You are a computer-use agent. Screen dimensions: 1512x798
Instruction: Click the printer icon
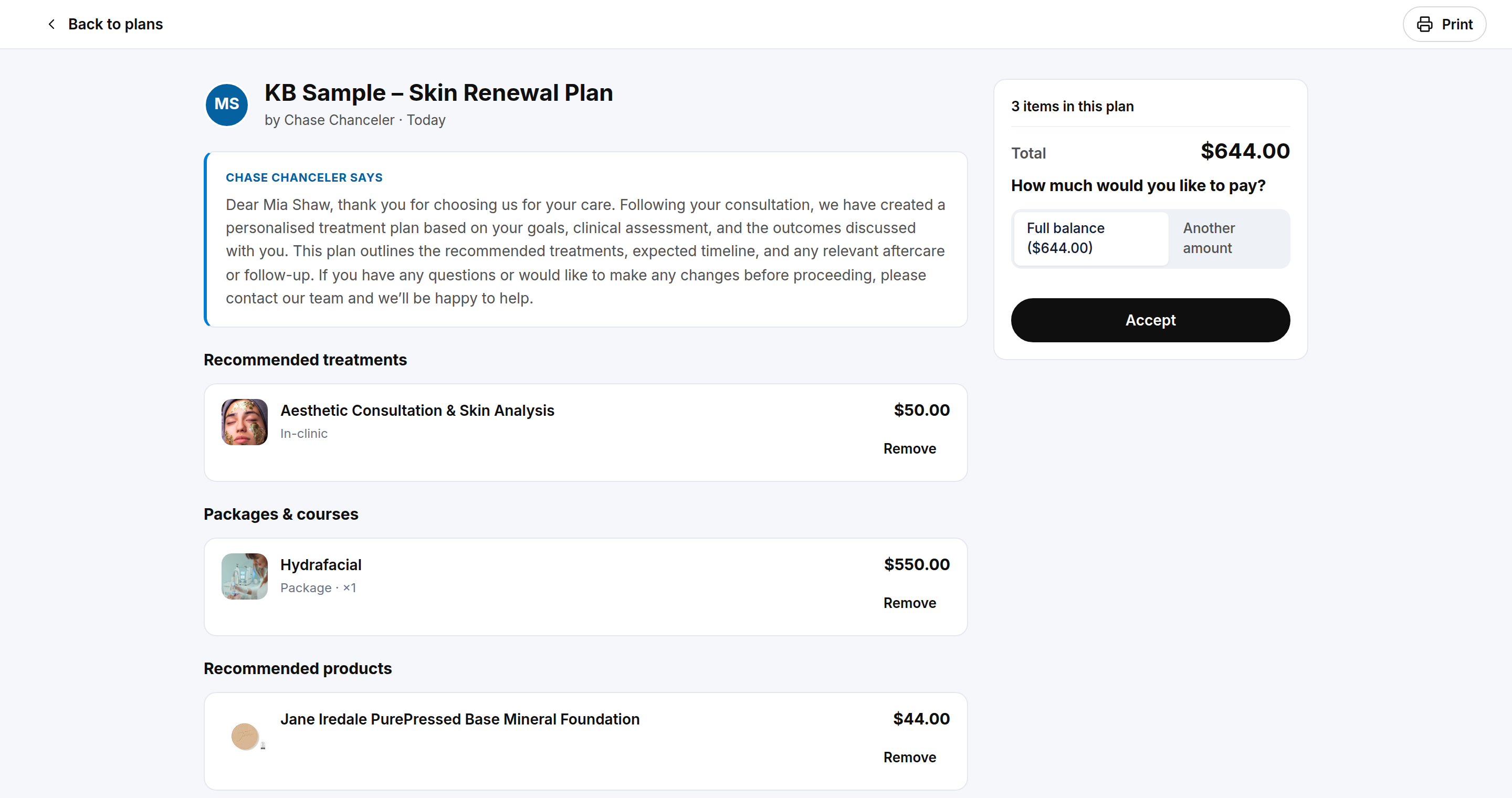tap(1424, 24)
